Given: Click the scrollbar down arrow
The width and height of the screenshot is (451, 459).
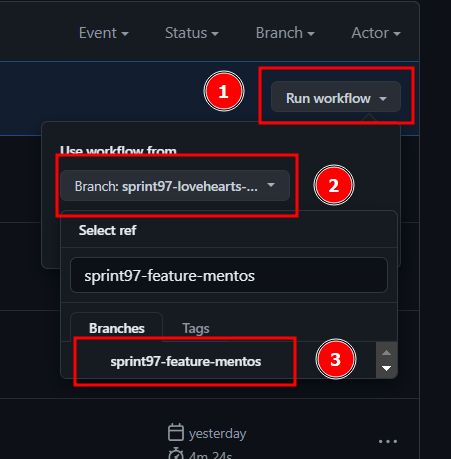Looking at the screenshot, I should tap(386, 368).
